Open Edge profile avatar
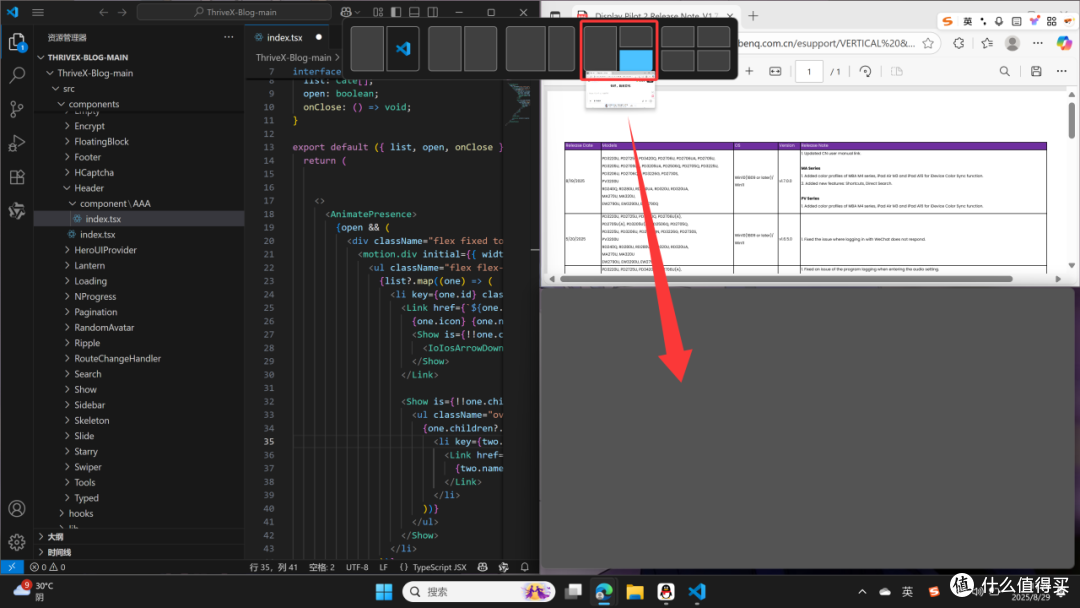Viewport: 1080px width, 608px height. click(x=1012, y=43)
